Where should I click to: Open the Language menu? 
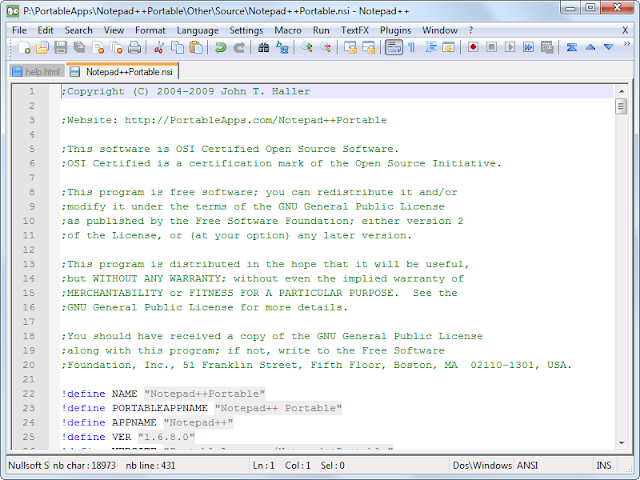coord(198,30)
